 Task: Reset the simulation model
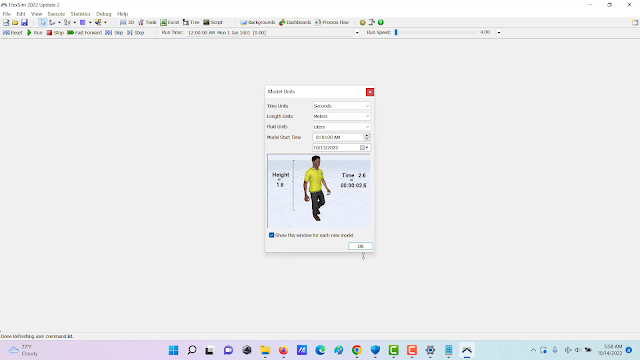pyautogui.click(x=13, y=33)
